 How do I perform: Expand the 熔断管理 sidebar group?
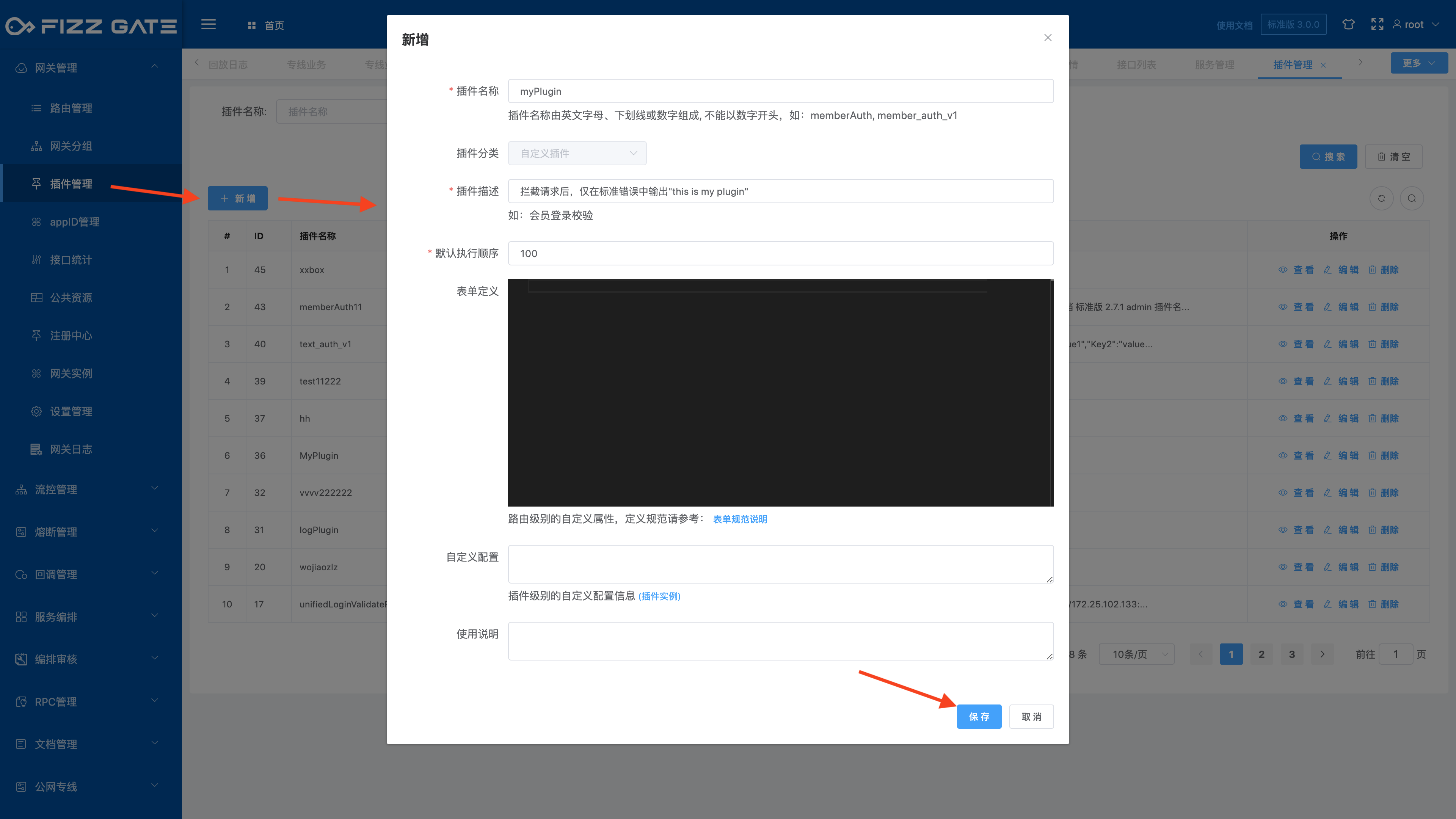pos(91,532)
